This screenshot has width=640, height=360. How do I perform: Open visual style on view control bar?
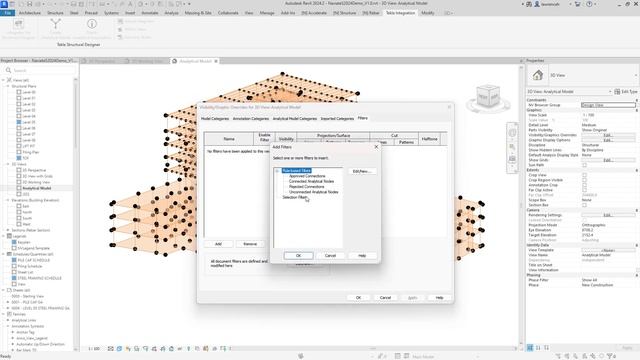pyautogui.click(x=119, y=349)
